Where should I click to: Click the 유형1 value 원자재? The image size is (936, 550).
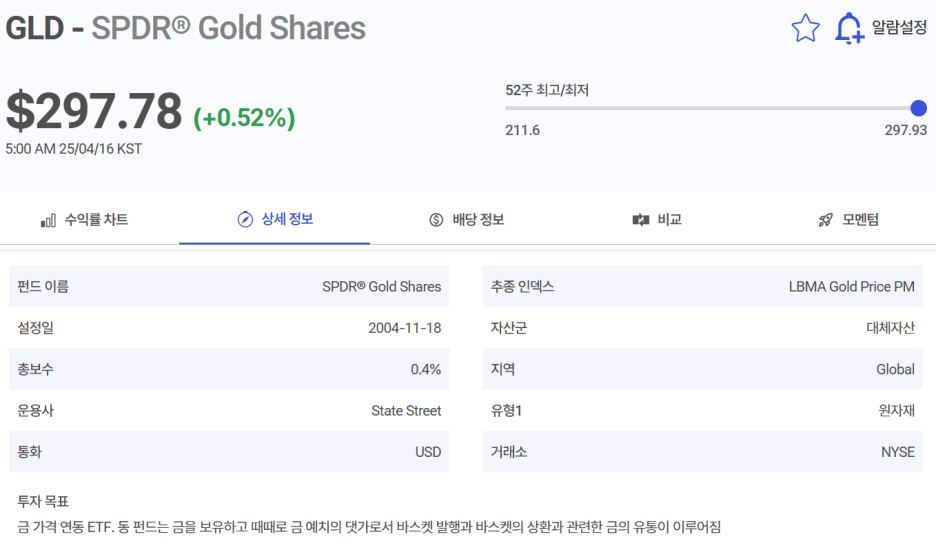[x=897, y=411]
